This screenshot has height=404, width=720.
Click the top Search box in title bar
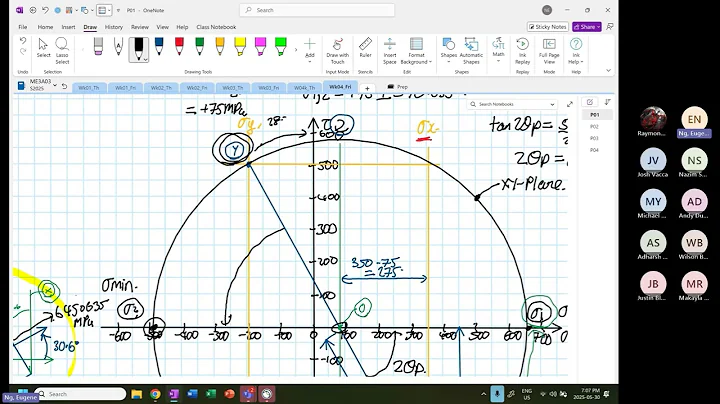(x=317, y=10)
